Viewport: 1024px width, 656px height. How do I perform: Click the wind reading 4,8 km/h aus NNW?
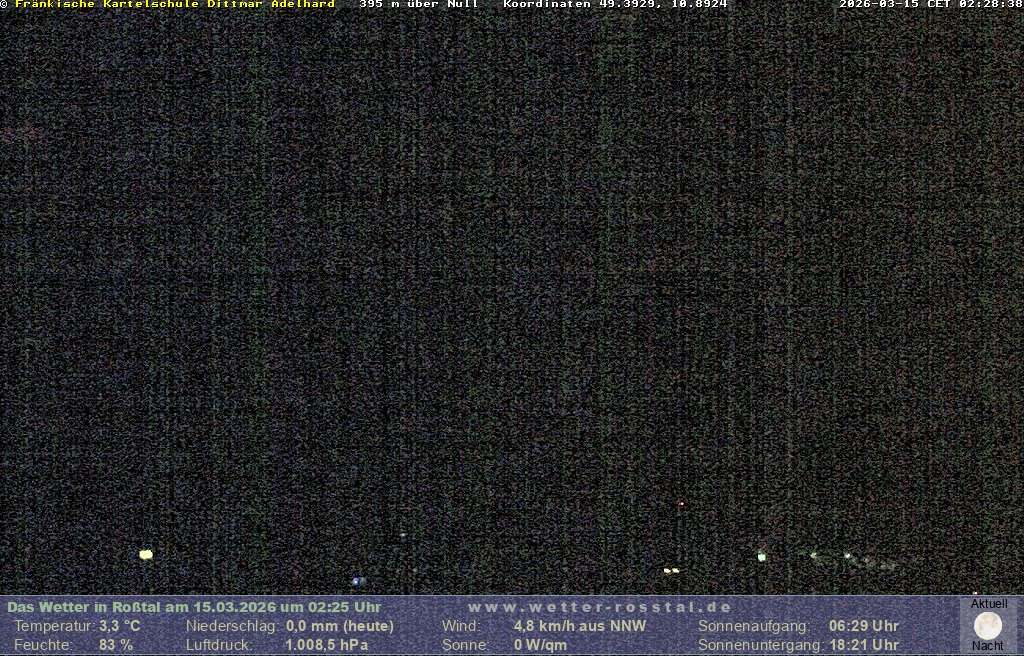coord(580,626)
